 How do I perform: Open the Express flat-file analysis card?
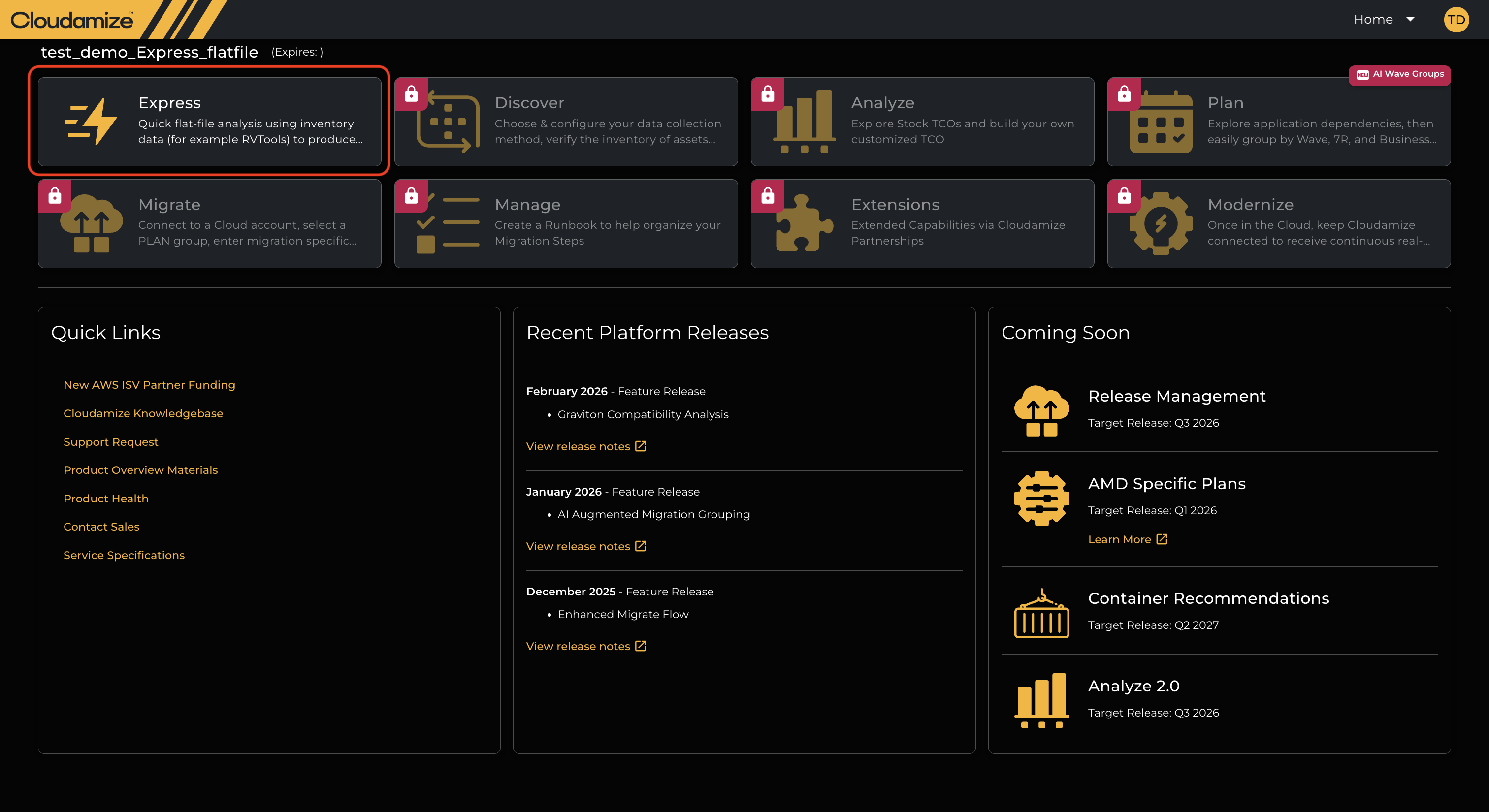click(x=209, y=121)
